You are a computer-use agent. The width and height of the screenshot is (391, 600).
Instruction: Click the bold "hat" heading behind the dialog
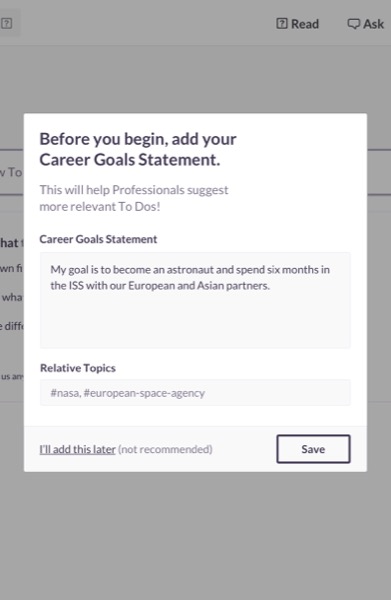pyautogui.click(x=10, y=243)
